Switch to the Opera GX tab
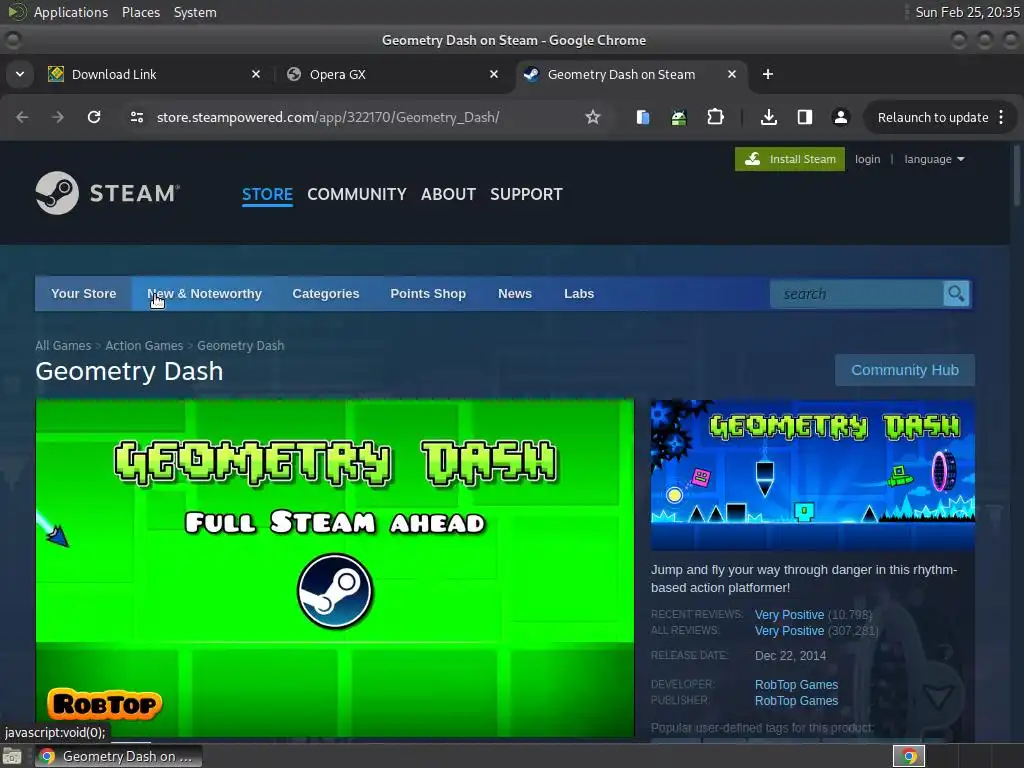The image size is (1024, 768). (393, 74)
